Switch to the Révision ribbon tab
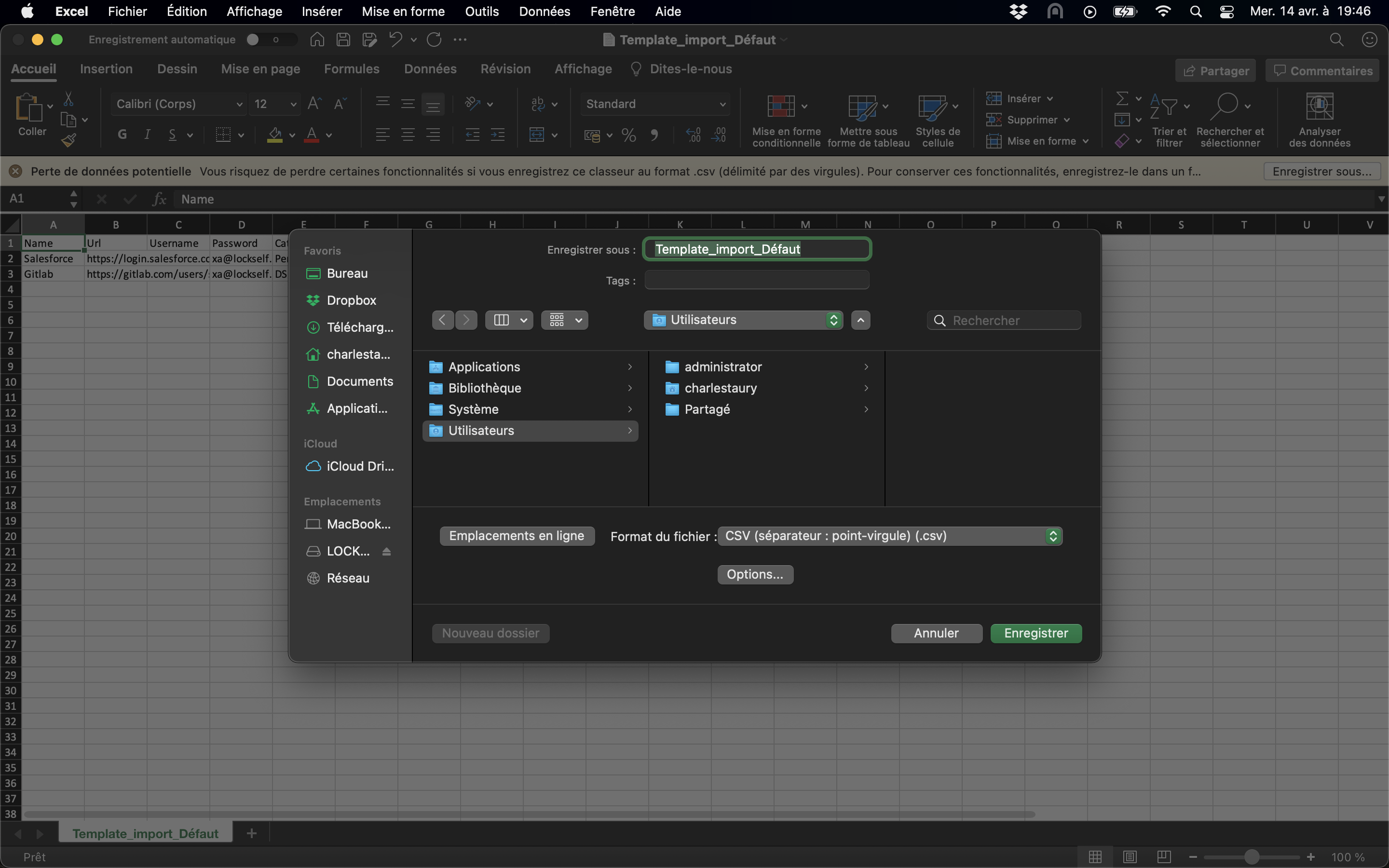This screenshot has width=1389, height=868. (x=505, y=69)
